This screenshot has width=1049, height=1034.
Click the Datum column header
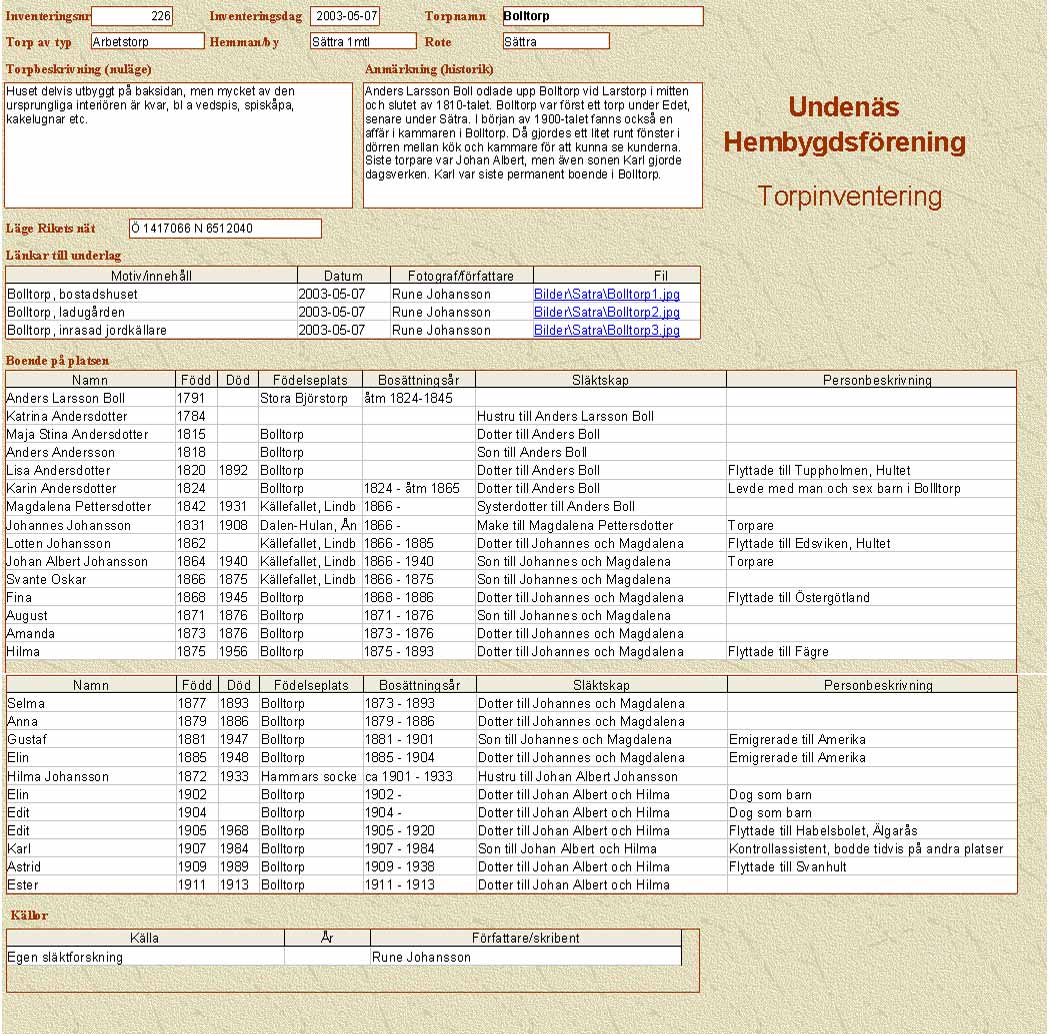pyautogui.click(x=343, y=276)
